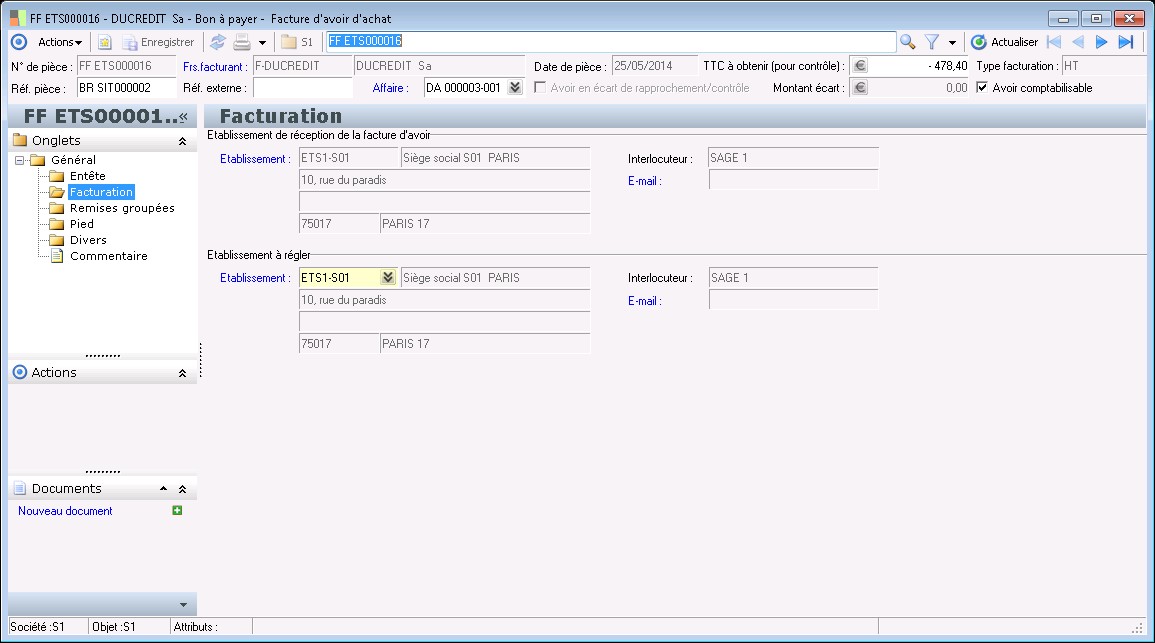Collapse the Général tree node
The image size is (1155, 643).
click(20, 160)
